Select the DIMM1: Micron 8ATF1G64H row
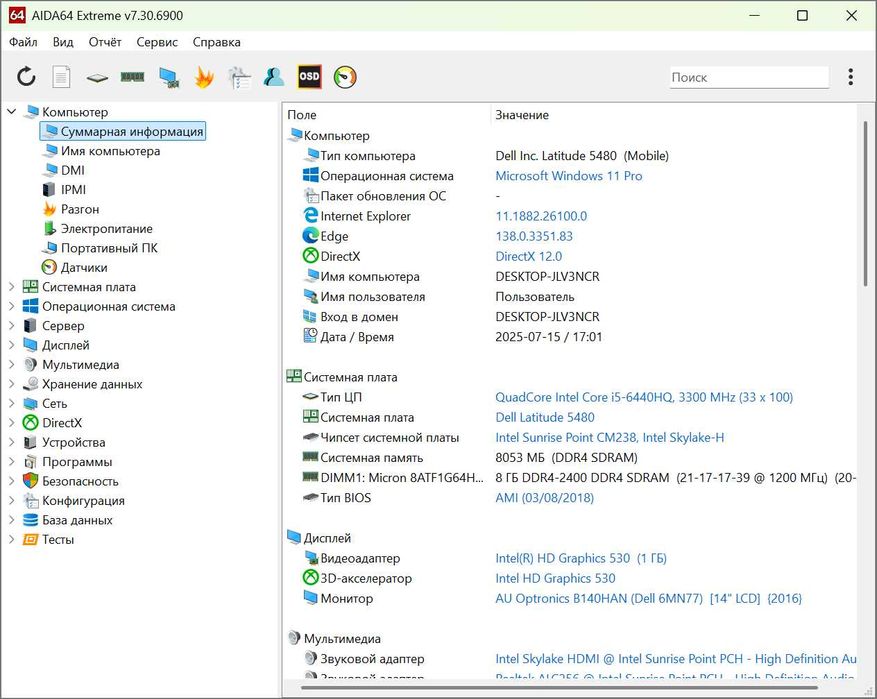Screen dimensions: 877x699 point(570,478)
